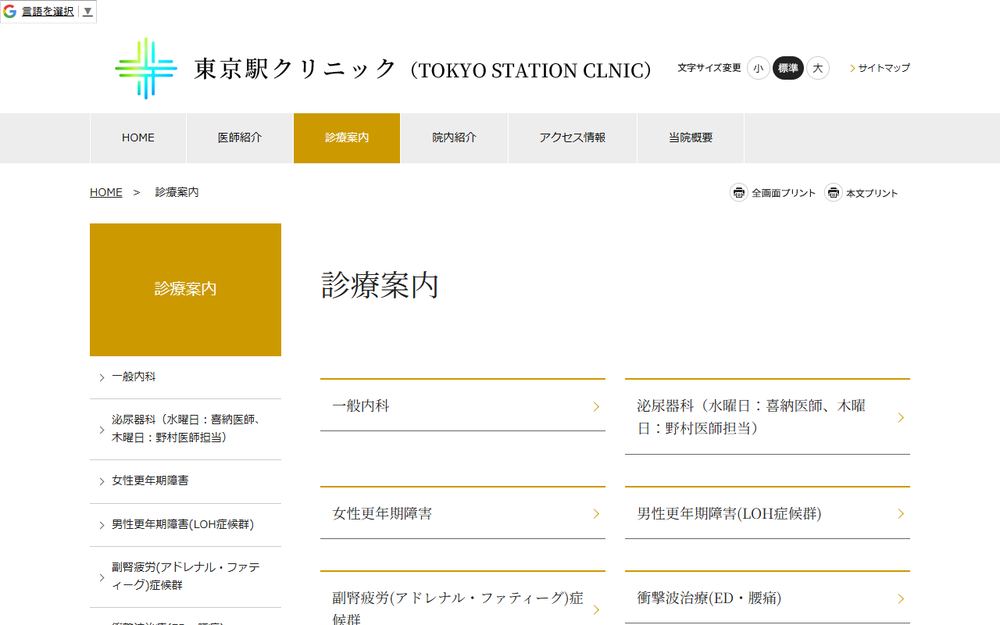Click the gold 診療案内 sidebar header
The width and height of the screenshot is (1000, 625).
(186, 290)
